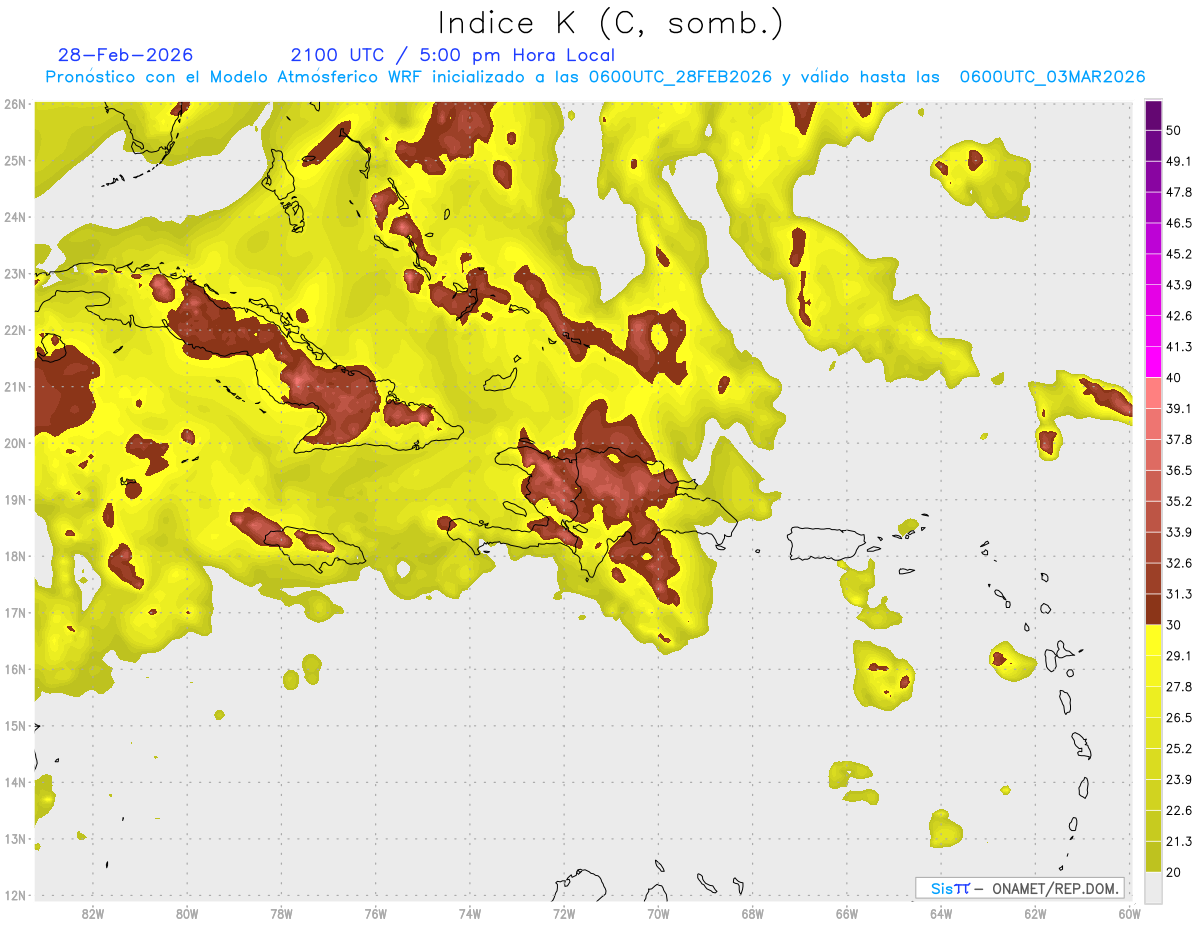Click the longitude axis label 70W
1200x927 pixels.
click(x=658, y=913)
